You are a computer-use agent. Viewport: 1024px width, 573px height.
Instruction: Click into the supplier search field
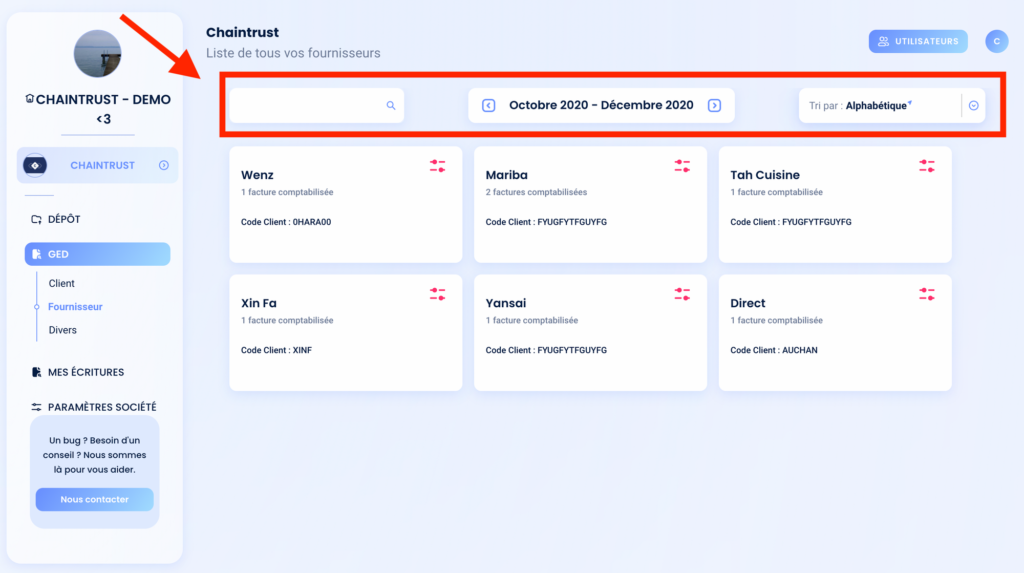tap(317, 105)
